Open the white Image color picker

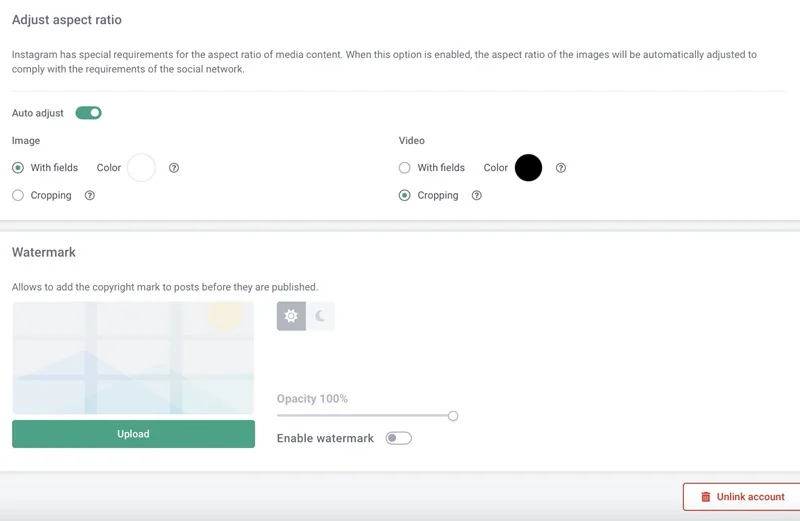click(x=141, y=168)
